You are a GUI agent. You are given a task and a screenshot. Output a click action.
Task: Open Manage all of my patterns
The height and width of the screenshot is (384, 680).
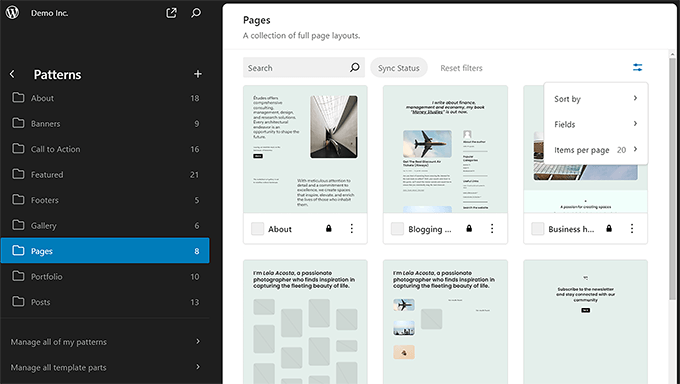(x=105, y=341)
